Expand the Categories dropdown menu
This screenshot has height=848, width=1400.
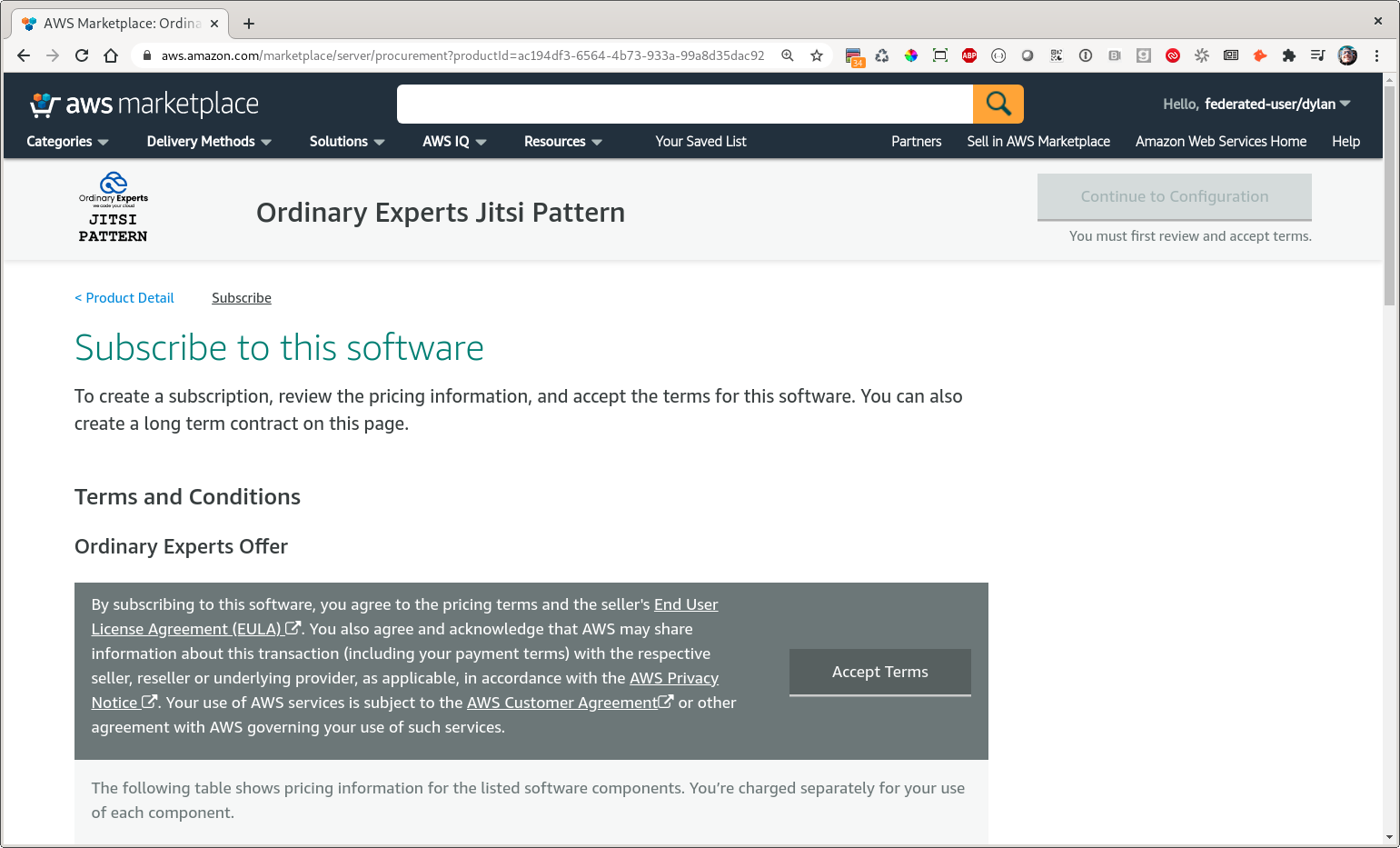tap(67, 142)
